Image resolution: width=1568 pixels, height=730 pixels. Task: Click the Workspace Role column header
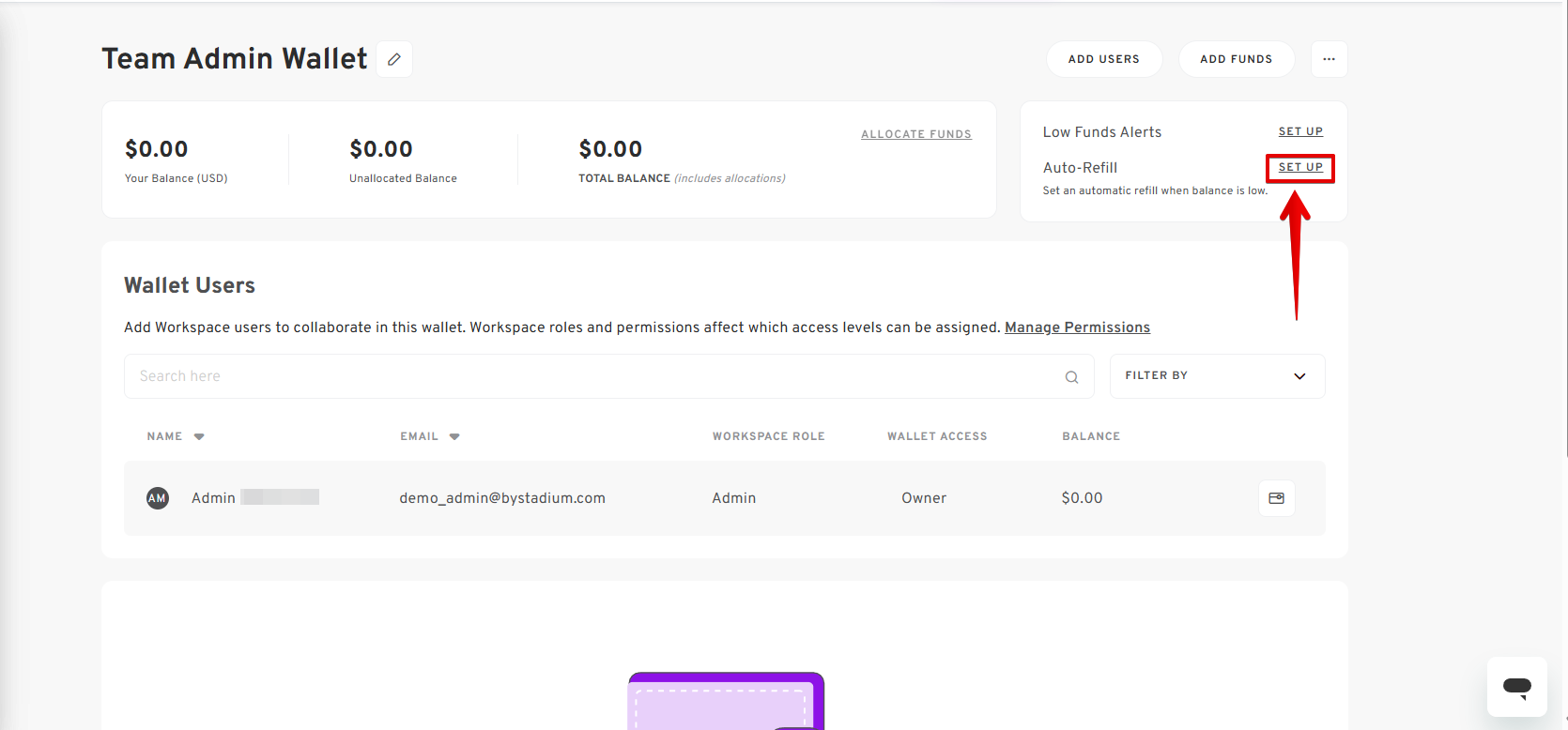click(768, 436)
